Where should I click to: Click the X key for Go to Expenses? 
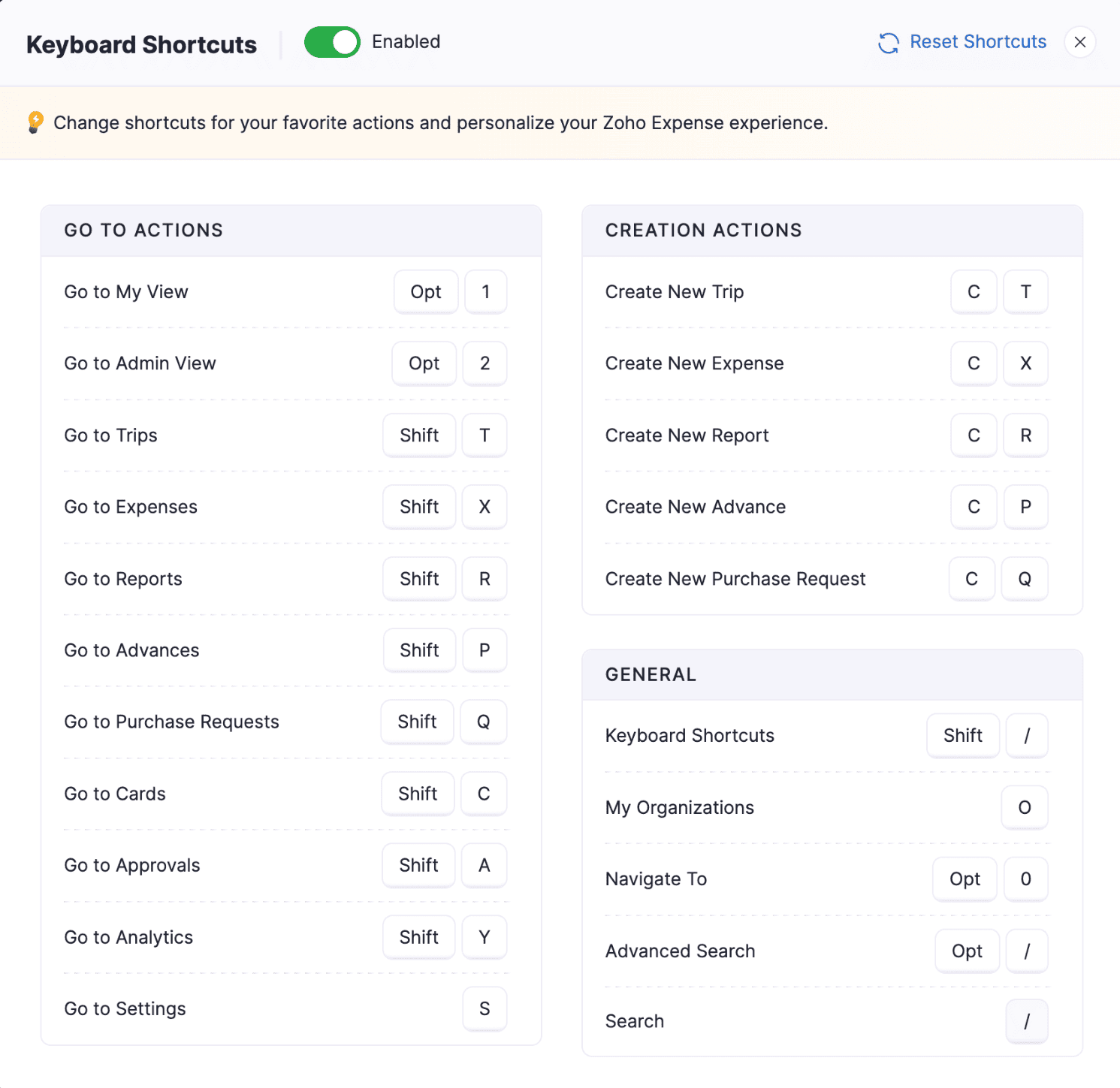(485, 507)
